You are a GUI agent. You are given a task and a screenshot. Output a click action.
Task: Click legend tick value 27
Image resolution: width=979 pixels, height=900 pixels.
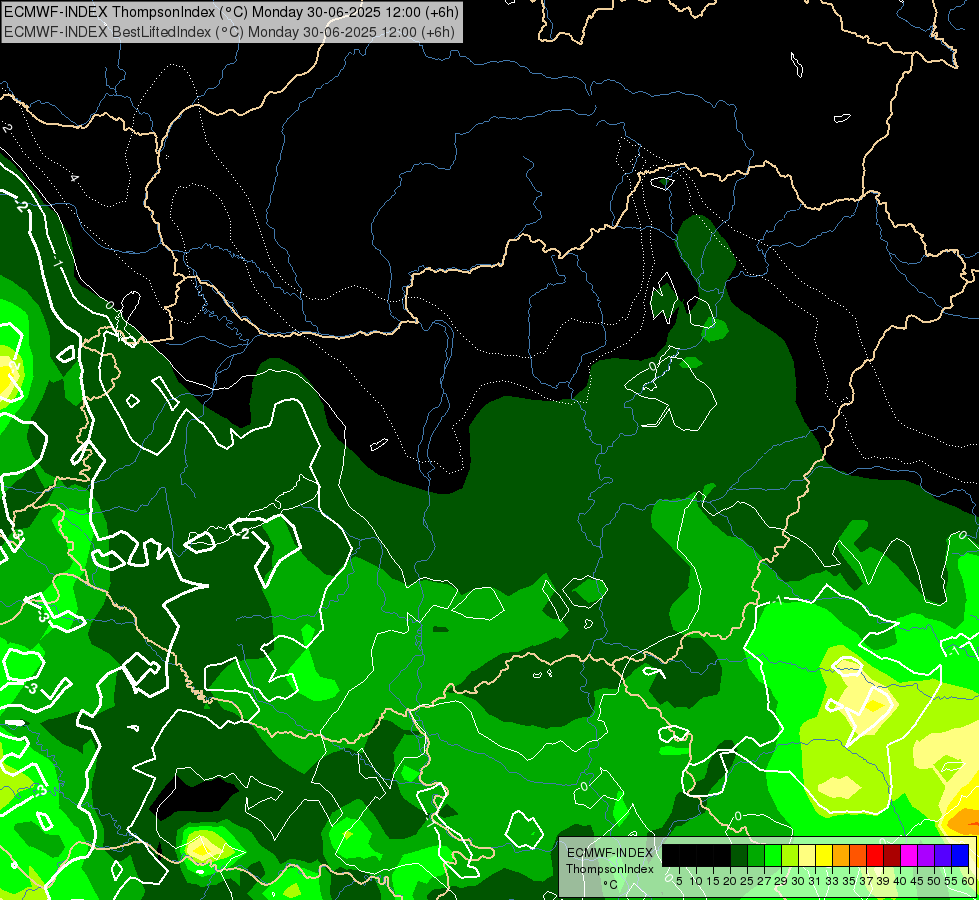pos(764,881)
